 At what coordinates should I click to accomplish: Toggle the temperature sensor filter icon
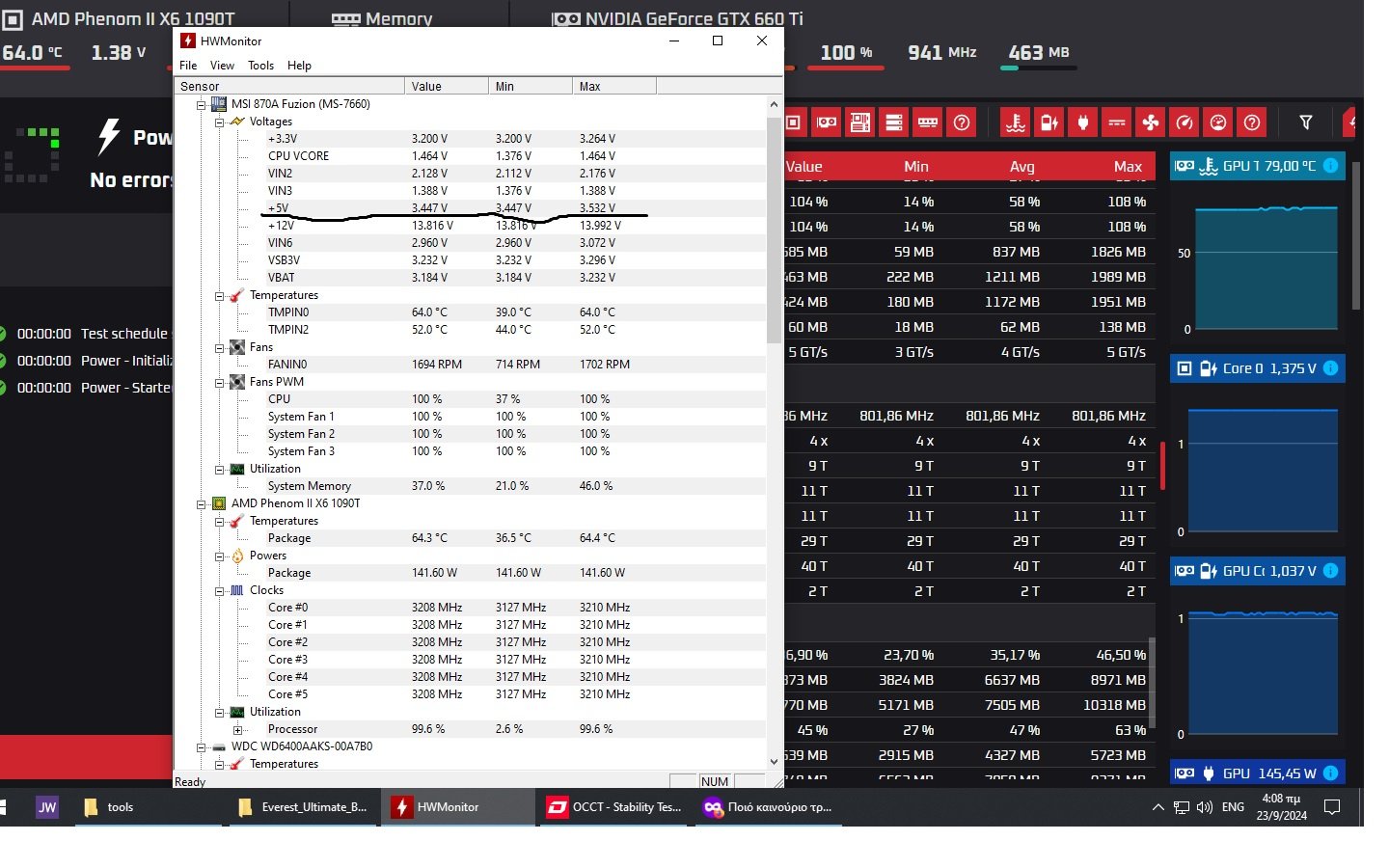(1016, 122)
